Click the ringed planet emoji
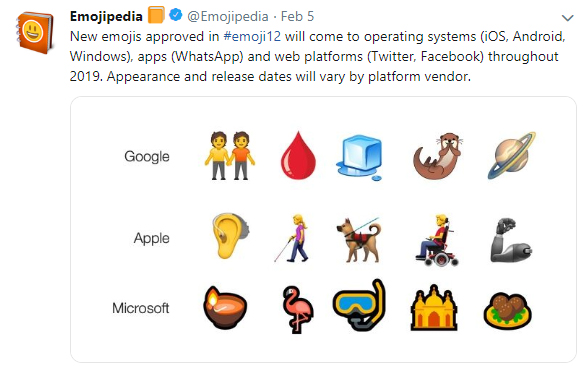The height and width of the screenshot is (366, 583). tap(512, 155)
